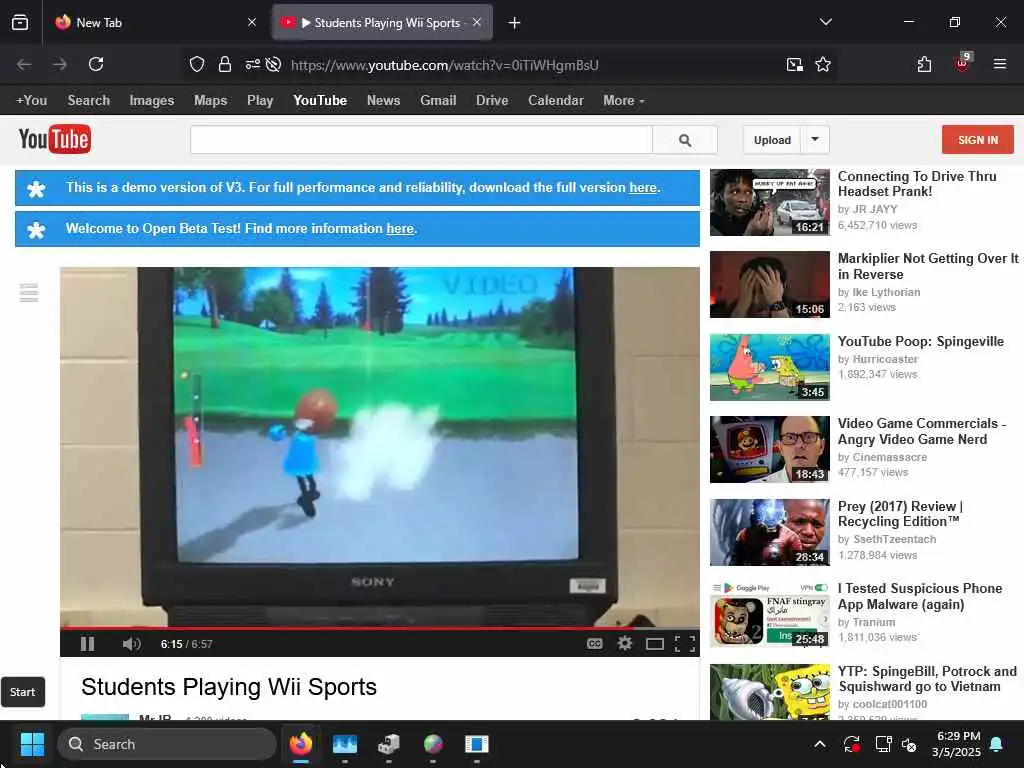Viewport: 1024px width, 768px height.
Task: Toggle closed captions CC button
Action: pos(594,644)
